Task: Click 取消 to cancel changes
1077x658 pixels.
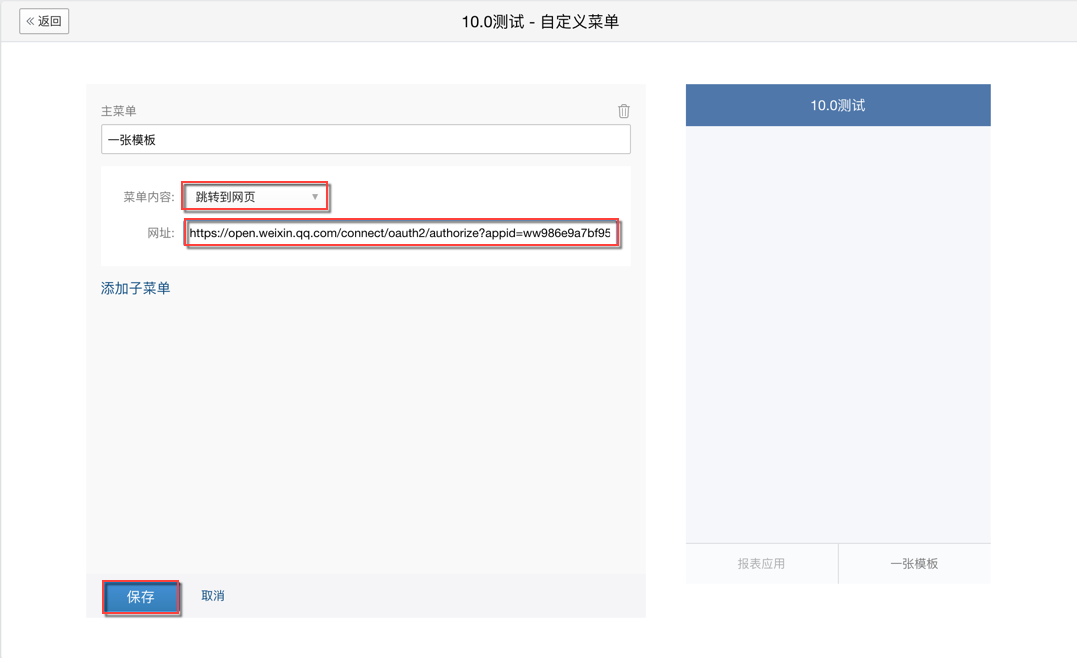Action: pos(213,595)
